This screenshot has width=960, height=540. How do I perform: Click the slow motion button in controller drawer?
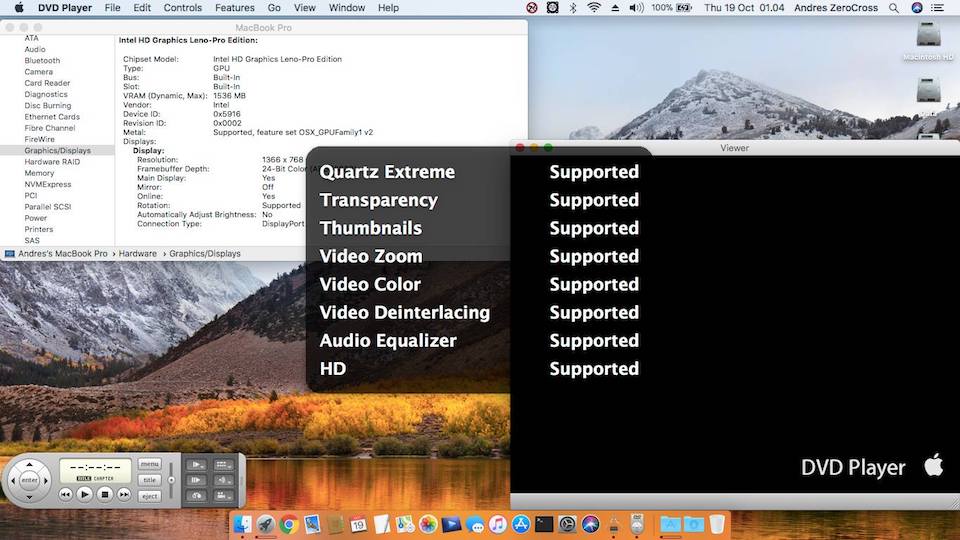pyautogui.click(x=197, y=464)
